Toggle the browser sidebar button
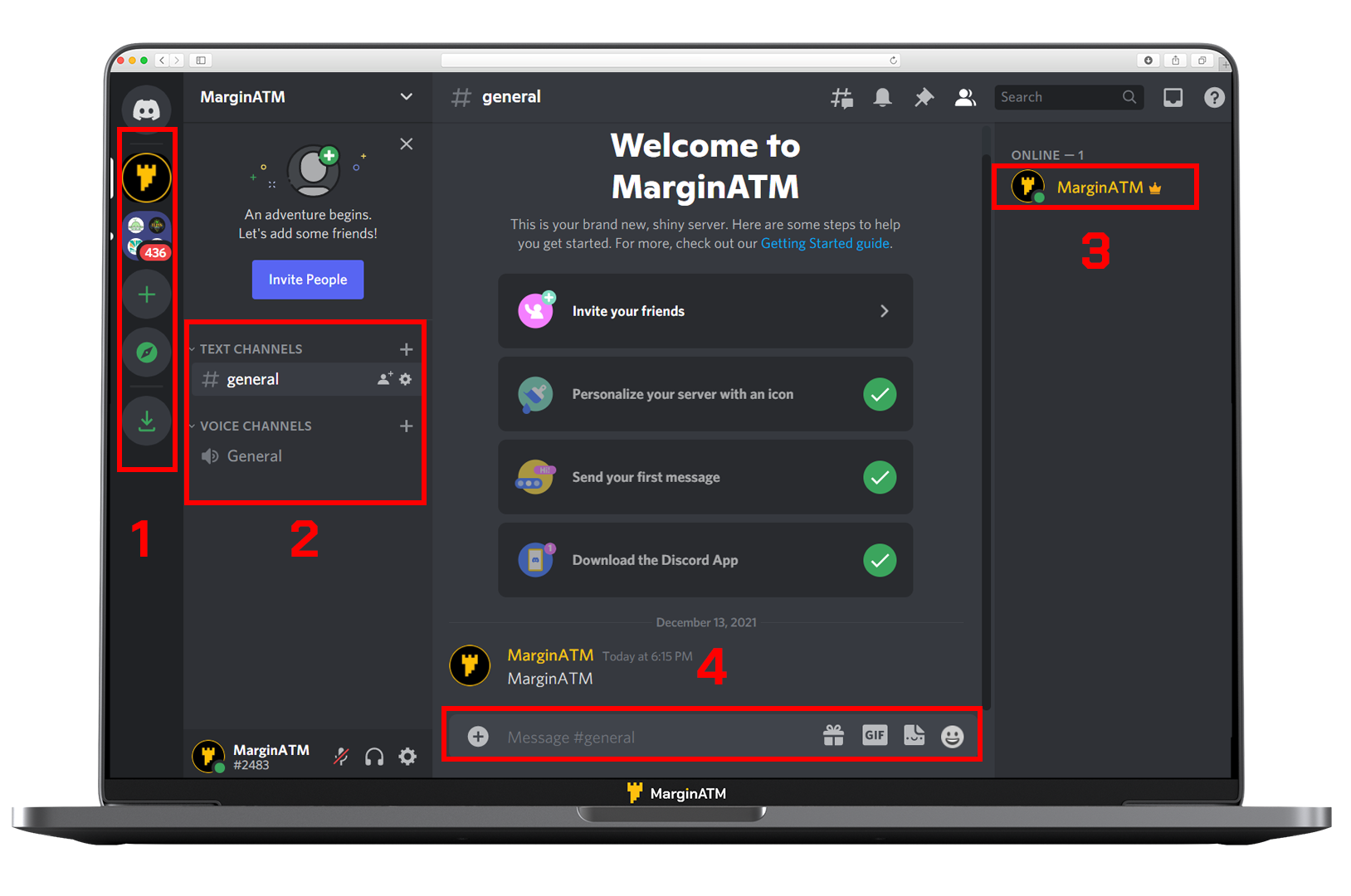The image size is (1351, 896). (x=201, y=60)
